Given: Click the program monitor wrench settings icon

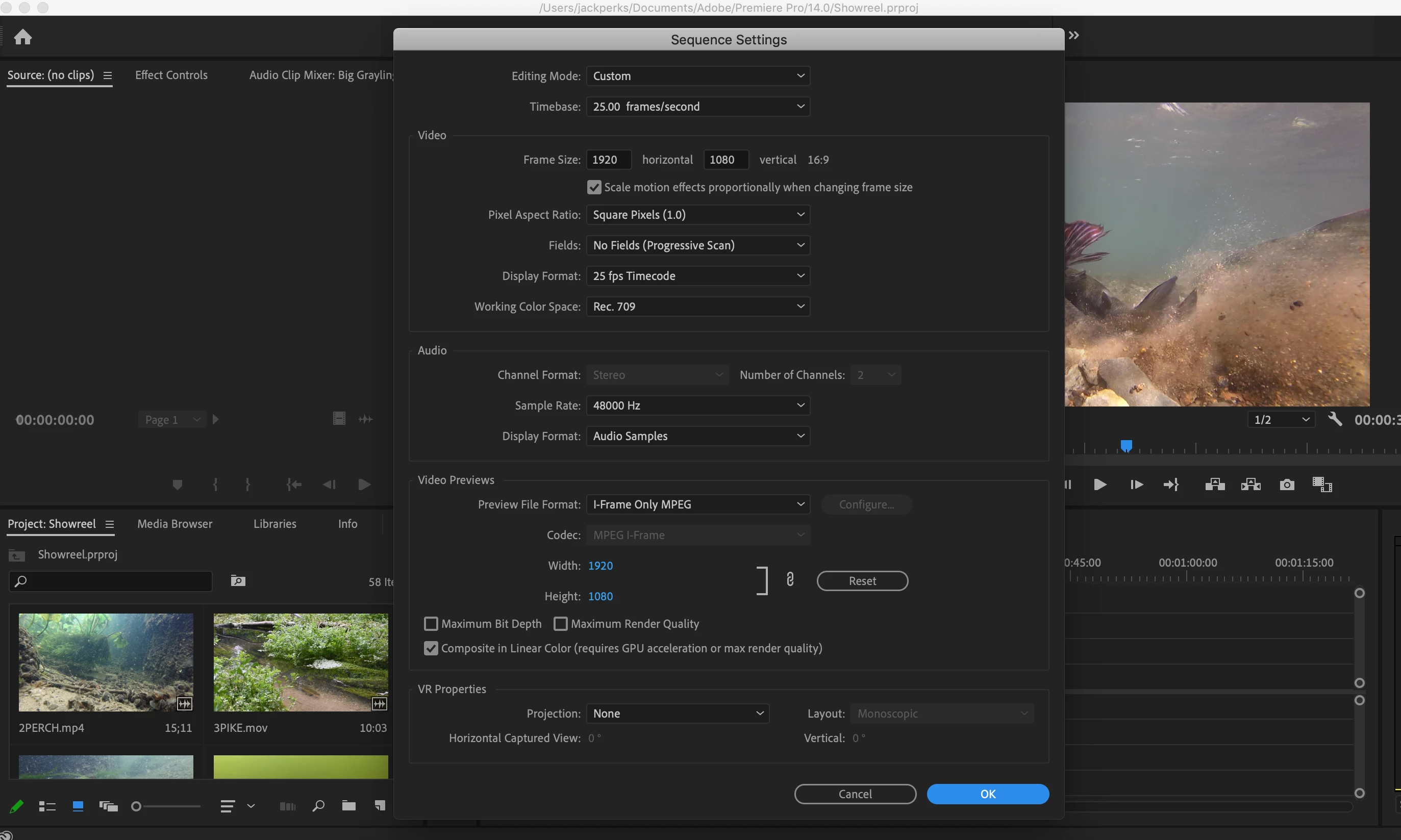Looking at the screenshot, I should (1334, 419).
